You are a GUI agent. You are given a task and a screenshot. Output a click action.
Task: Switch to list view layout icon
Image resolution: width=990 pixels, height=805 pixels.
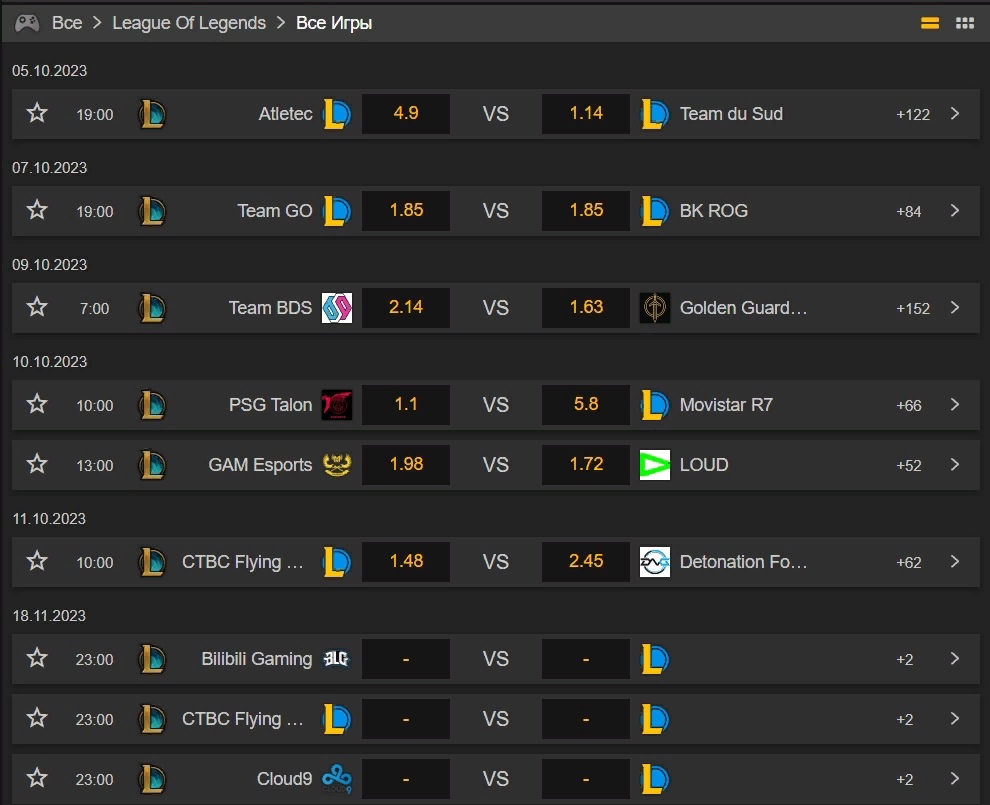pyautogui.click(x=930, y=22)
